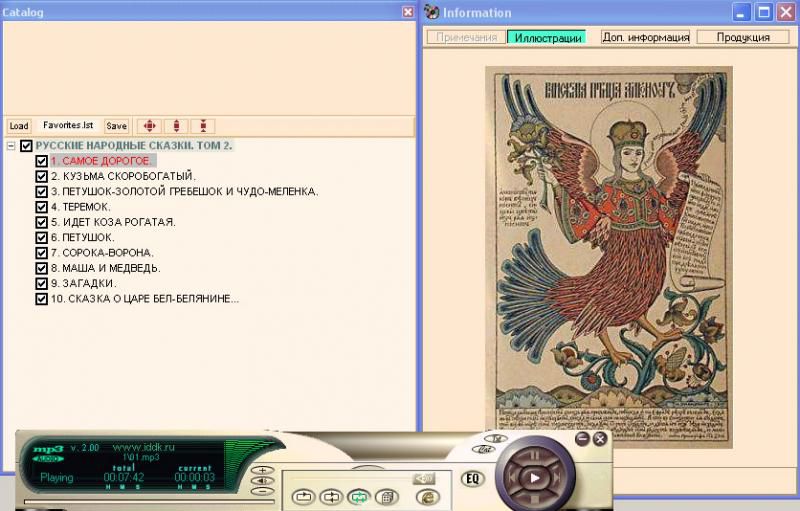This screenshot has height=511, width=800.
Task: Click the four-arrow icon in catalog toolbar
Action: click(x=149, y=126)
